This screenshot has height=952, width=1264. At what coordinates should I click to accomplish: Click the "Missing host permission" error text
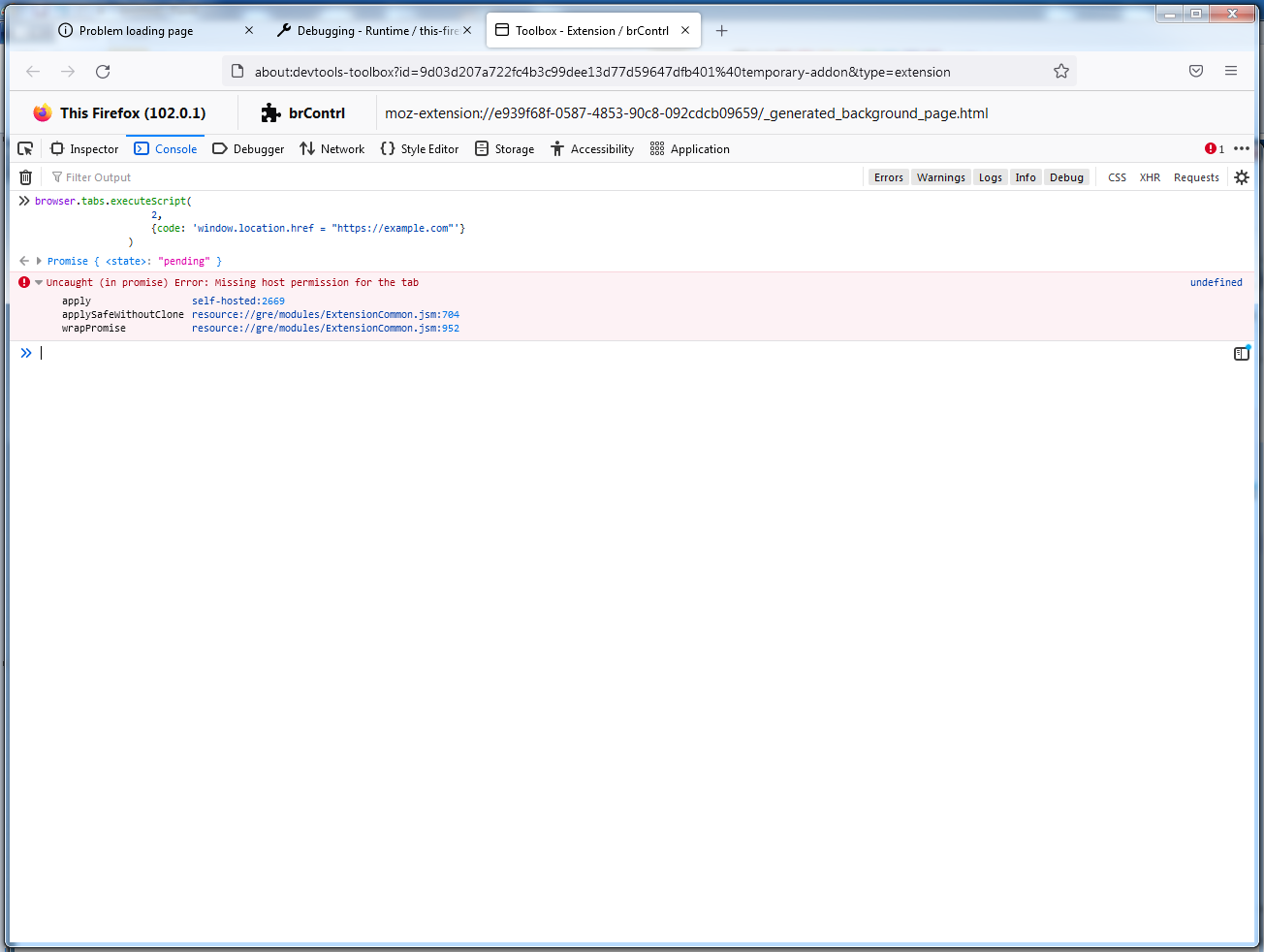[x=317, y=283]
